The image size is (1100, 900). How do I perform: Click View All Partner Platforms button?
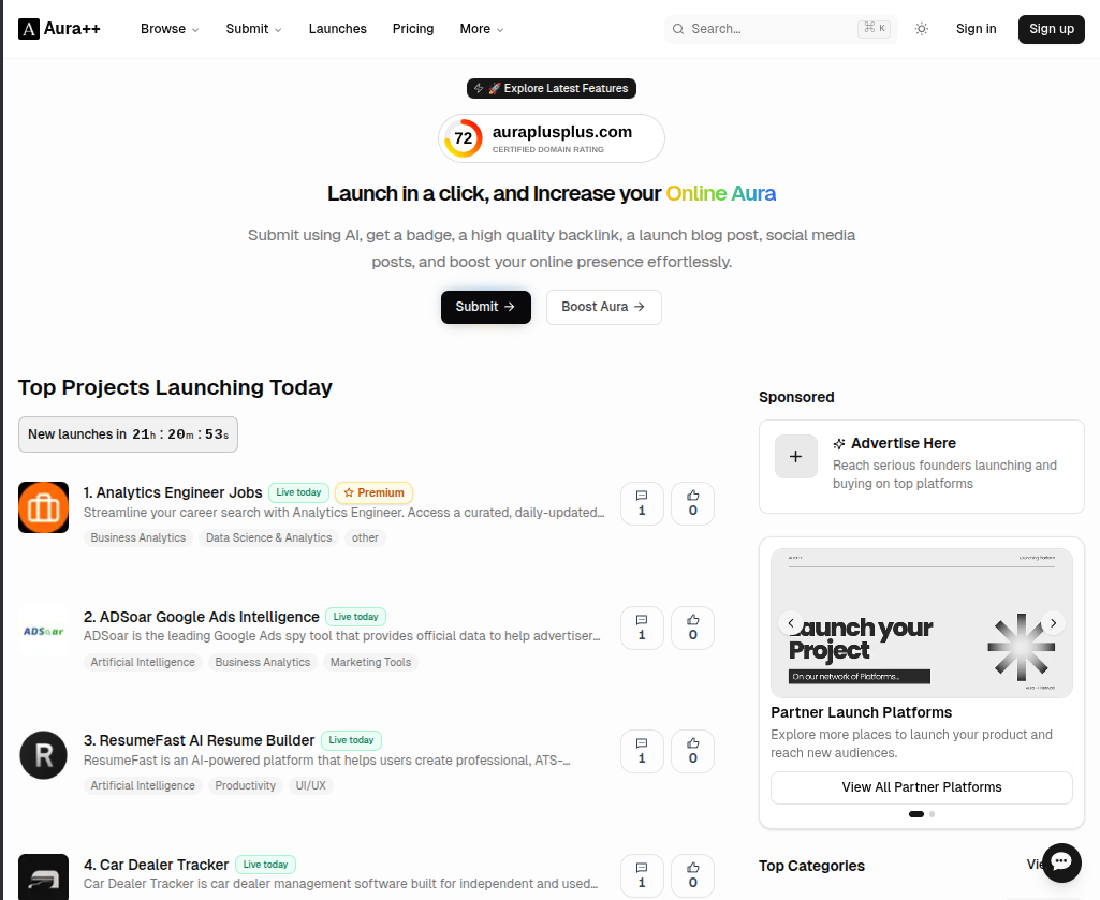(922, 787)
